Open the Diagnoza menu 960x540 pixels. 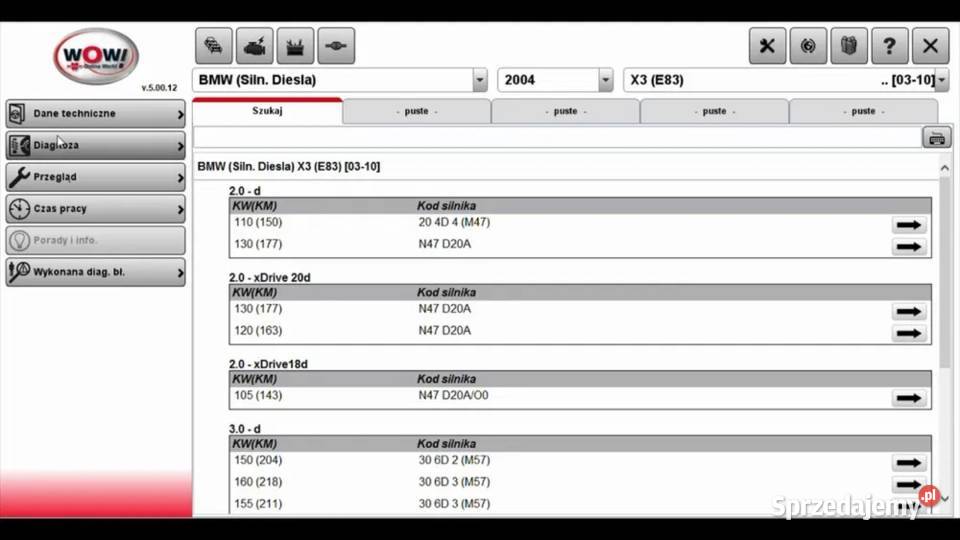(x=96, y=146)
